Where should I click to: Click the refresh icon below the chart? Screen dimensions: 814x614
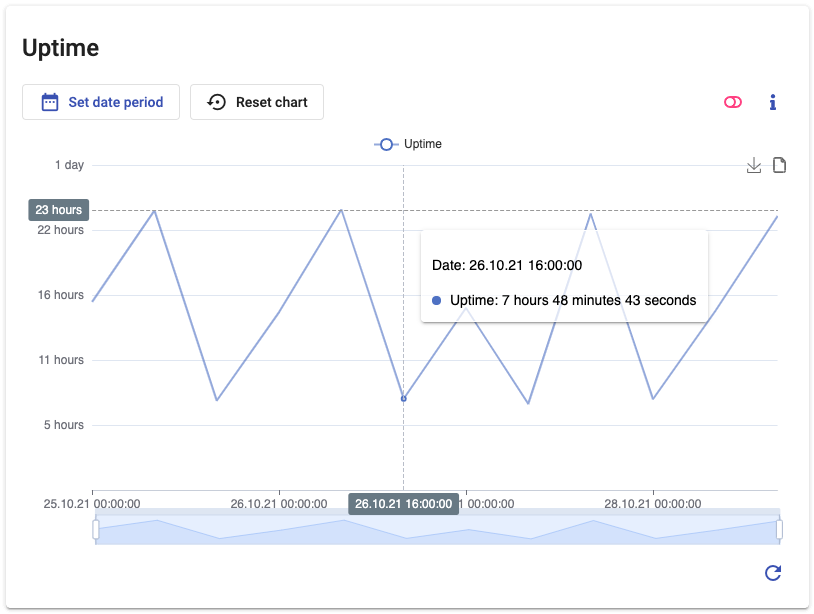click(772, 573)
